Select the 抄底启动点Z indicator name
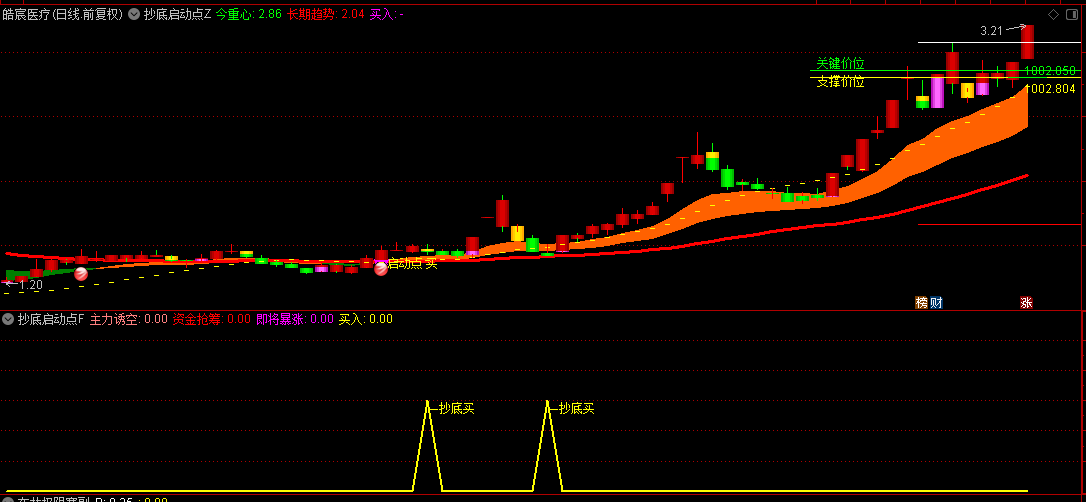The image size is (1086, 502). pos(177,14)
